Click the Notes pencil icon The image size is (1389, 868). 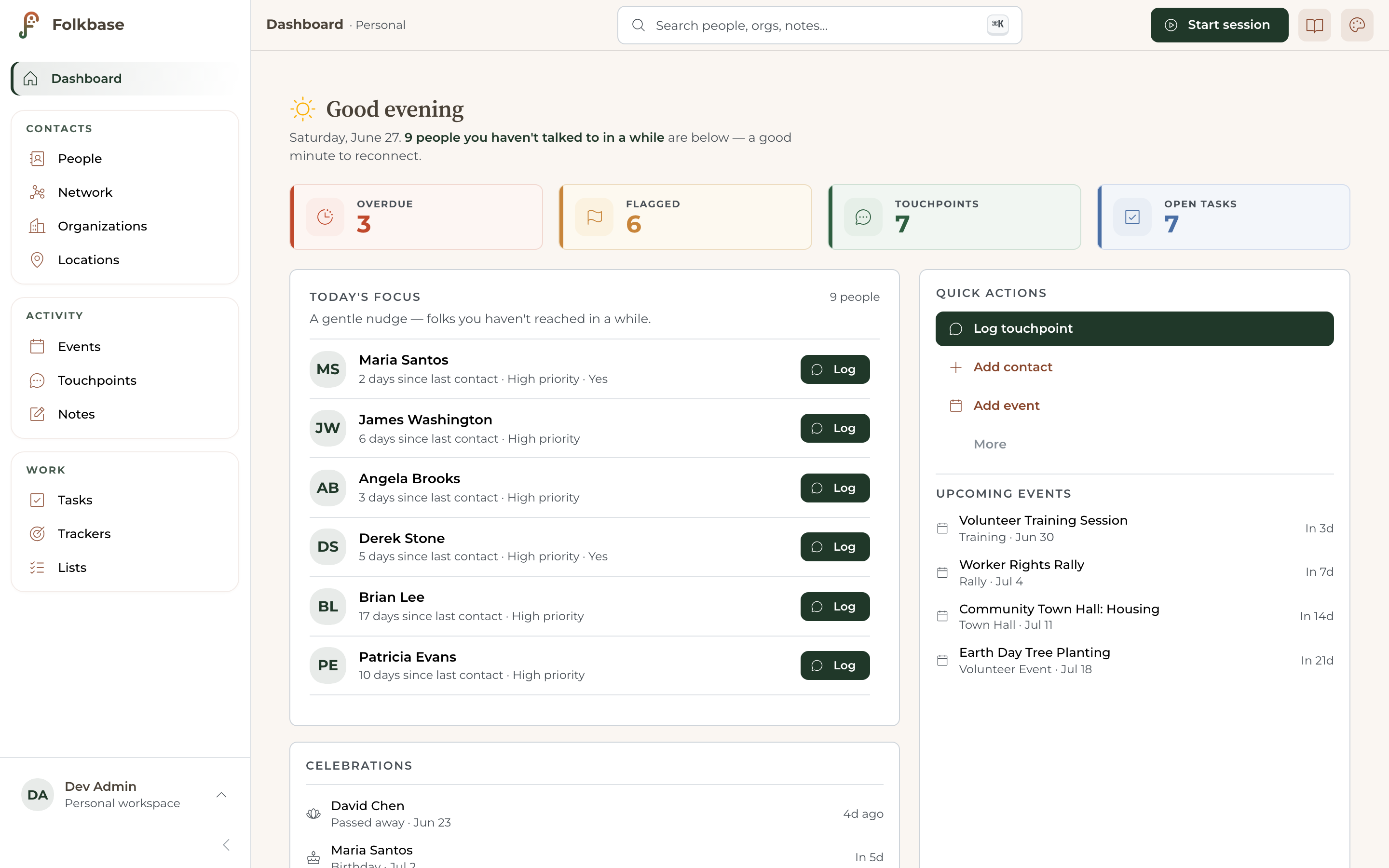[x=37, y=414]
